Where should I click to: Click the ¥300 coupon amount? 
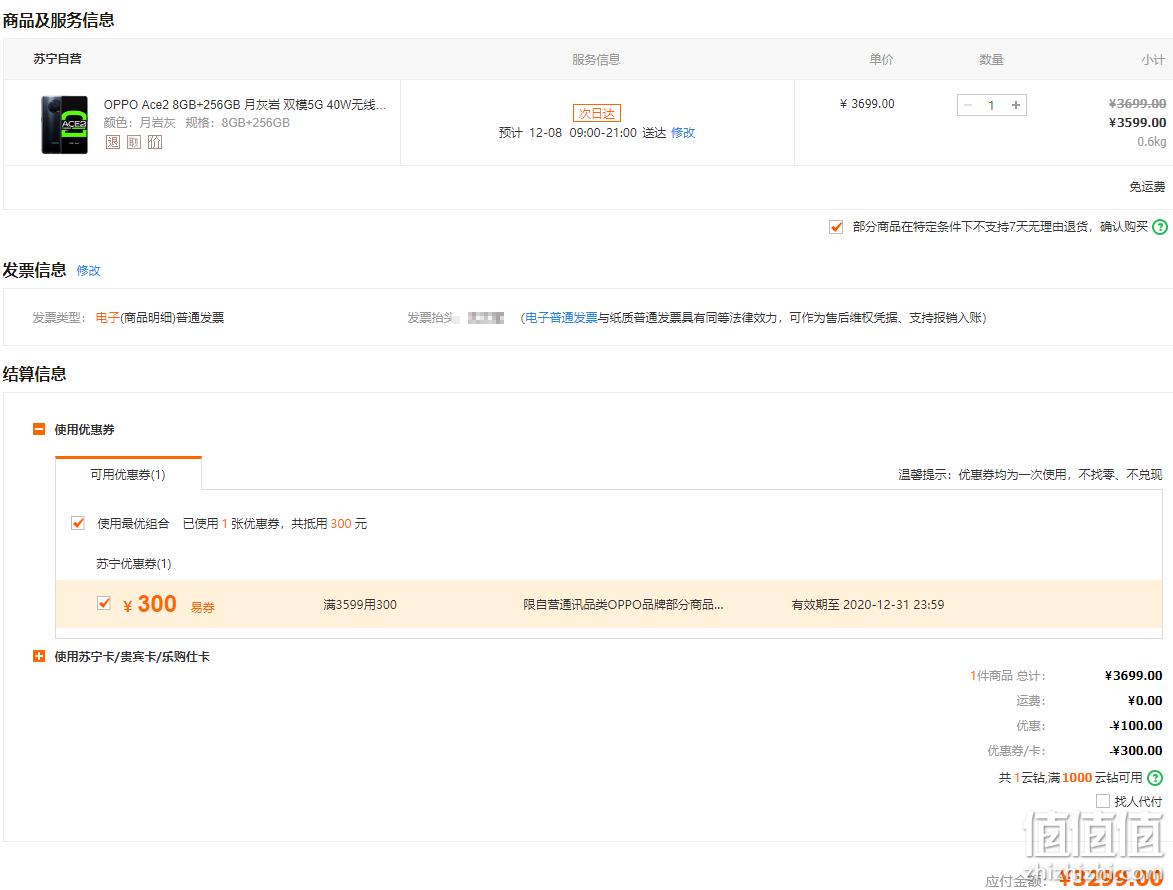[x=150, y=604]
